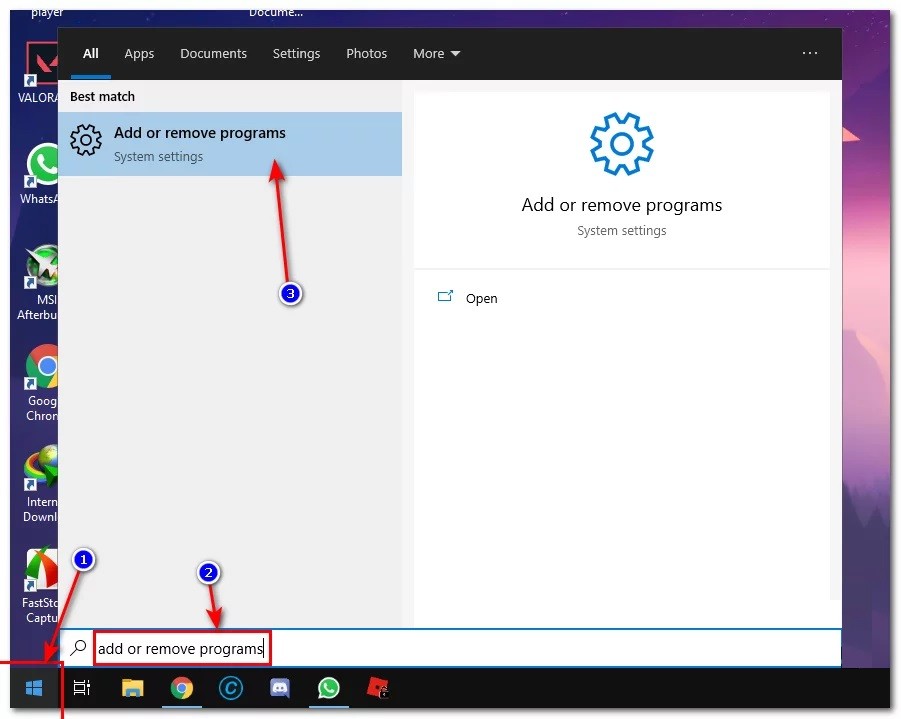The image size is (901, 719).
Task: Open Task View in the taskbar
Action: 82,687
